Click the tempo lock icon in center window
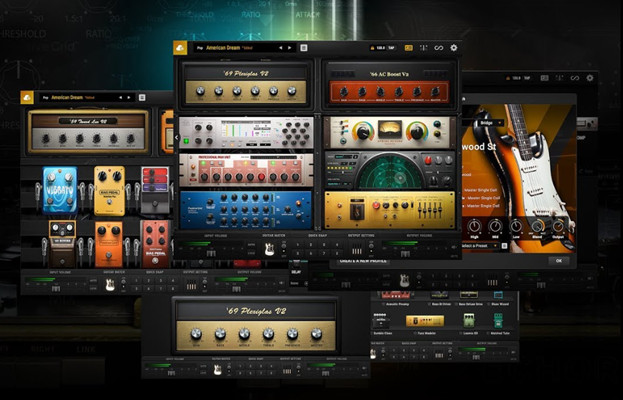Viewport: 623px width, 400px height. pos(372,48)
